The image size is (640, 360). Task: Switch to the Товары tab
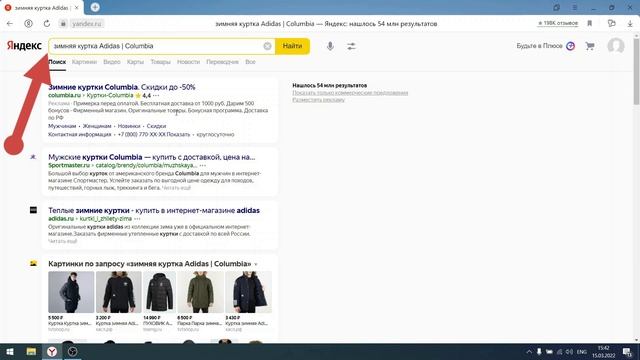tap(160, 62)
